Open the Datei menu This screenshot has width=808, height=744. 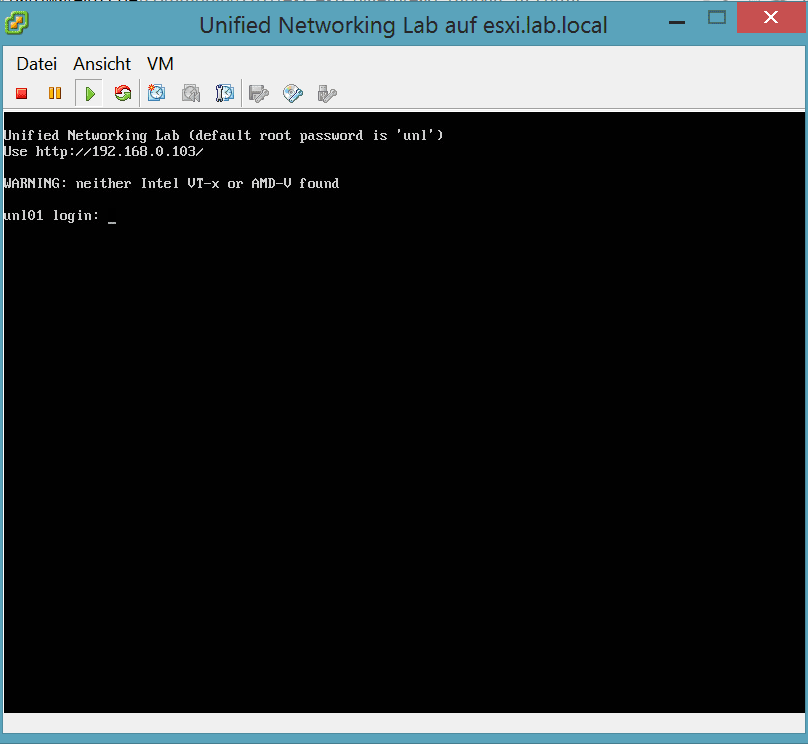click(37, 64)
